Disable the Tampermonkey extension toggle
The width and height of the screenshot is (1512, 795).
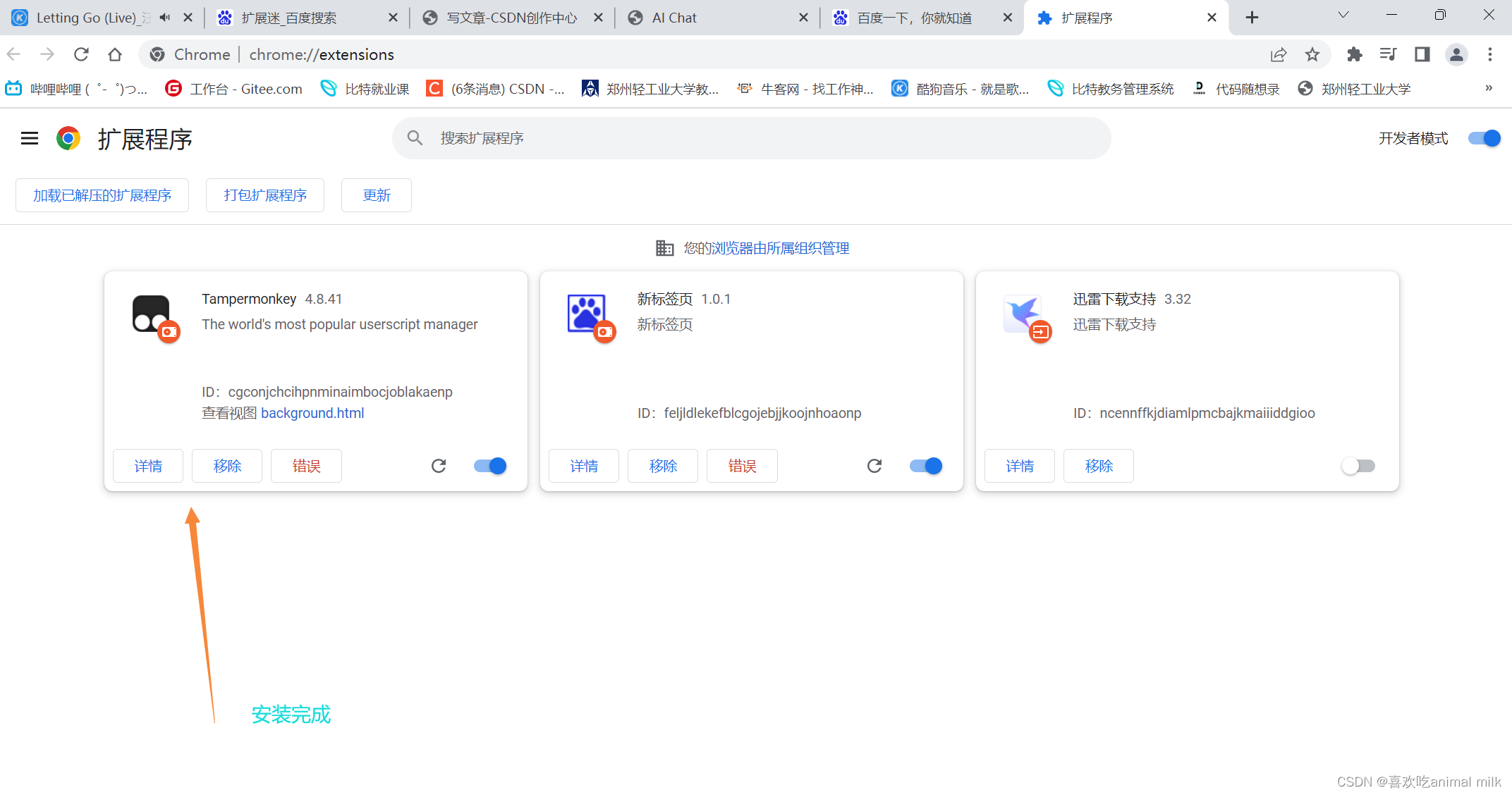coord(491,466)
